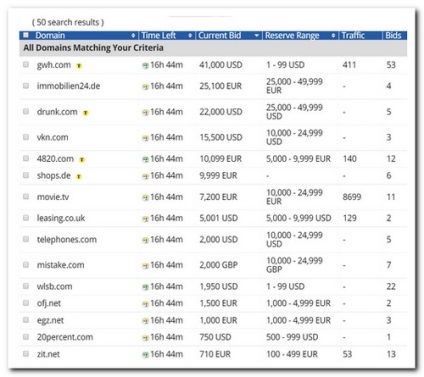Screen dimensions: 424x377
Task: Click the time icon in shops.de row
Action: pos(145,176)
